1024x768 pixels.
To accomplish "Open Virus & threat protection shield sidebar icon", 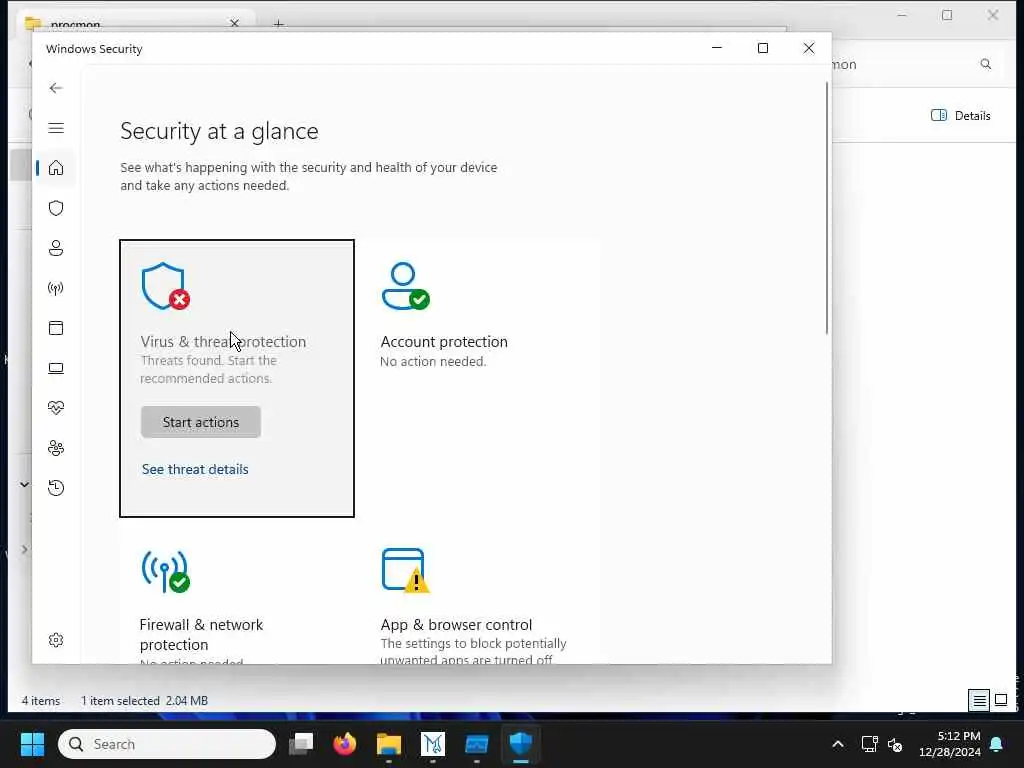I will click(56, 208).
